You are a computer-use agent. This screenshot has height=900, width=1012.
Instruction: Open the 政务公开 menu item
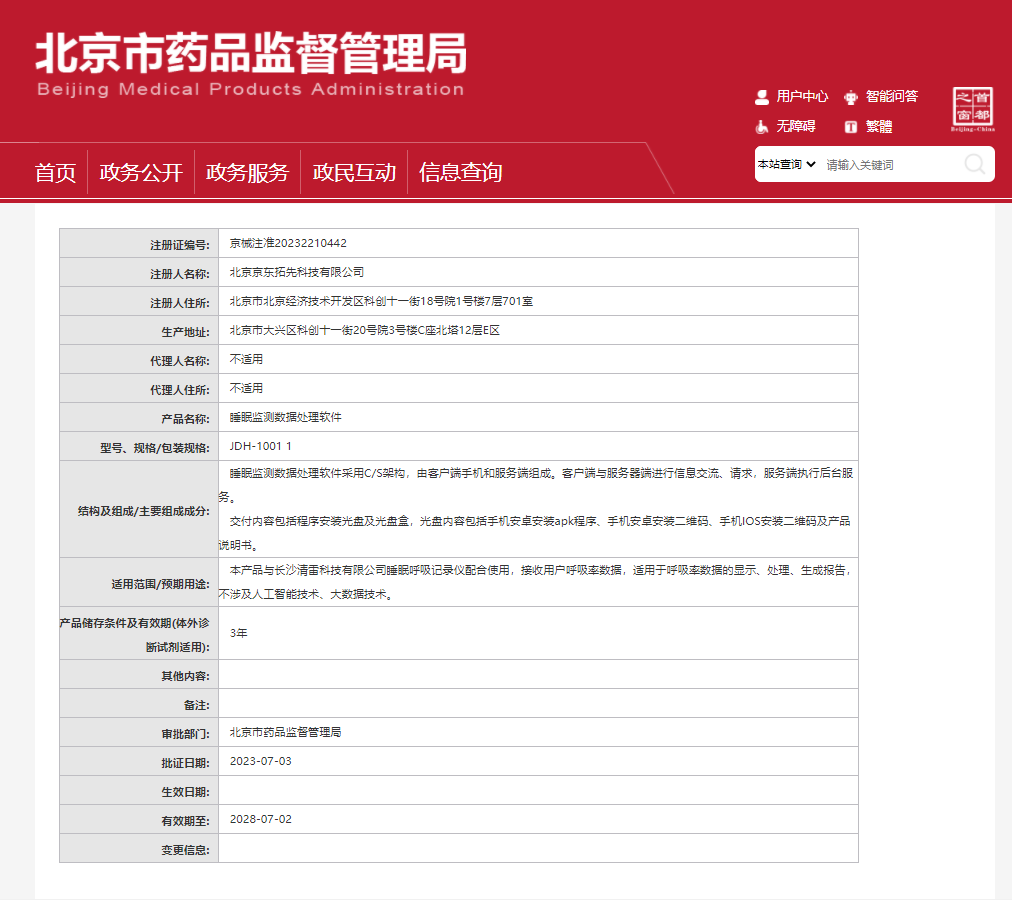(141, 172)
